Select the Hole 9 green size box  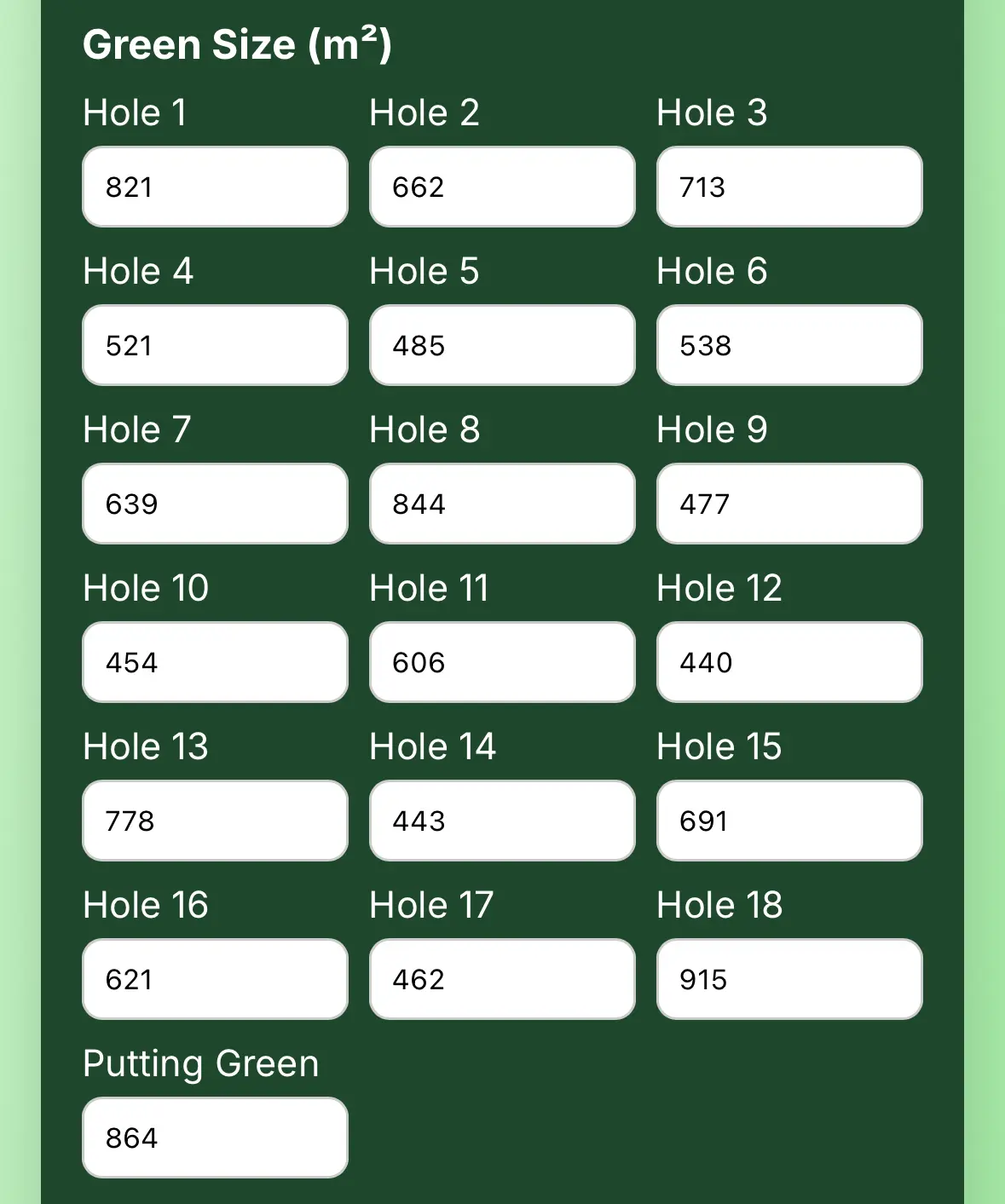[x=788, y=504]
